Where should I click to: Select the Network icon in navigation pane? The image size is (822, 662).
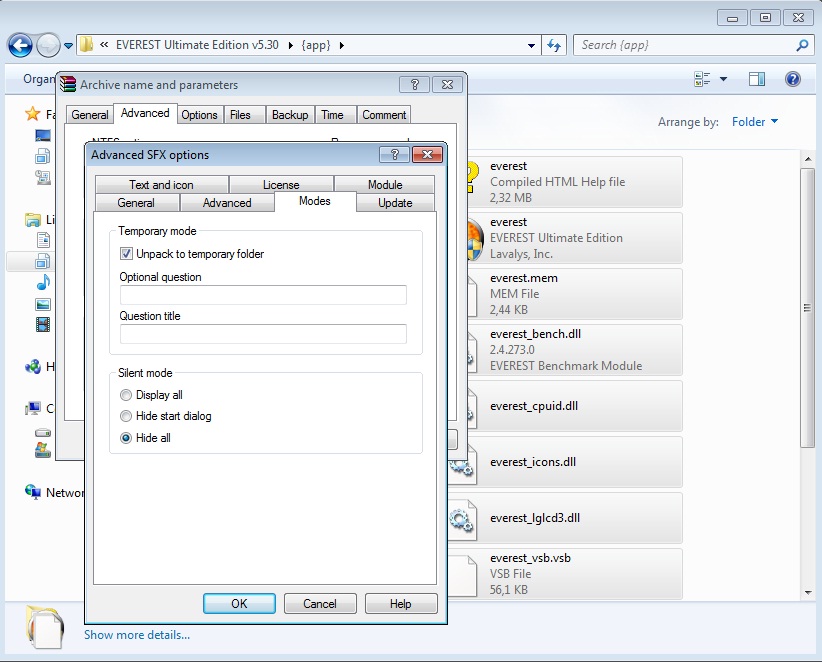click(33, 492)
